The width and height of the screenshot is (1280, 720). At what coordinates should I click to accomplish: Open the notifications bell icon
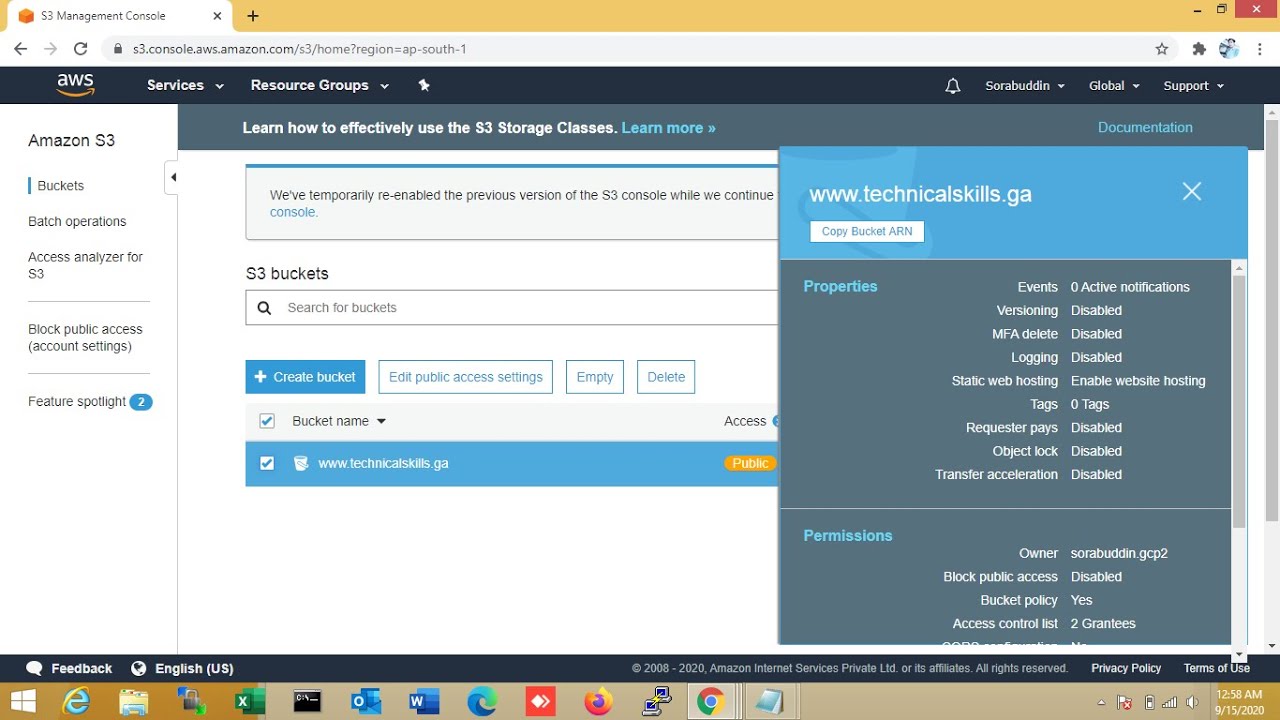[953, 86]
